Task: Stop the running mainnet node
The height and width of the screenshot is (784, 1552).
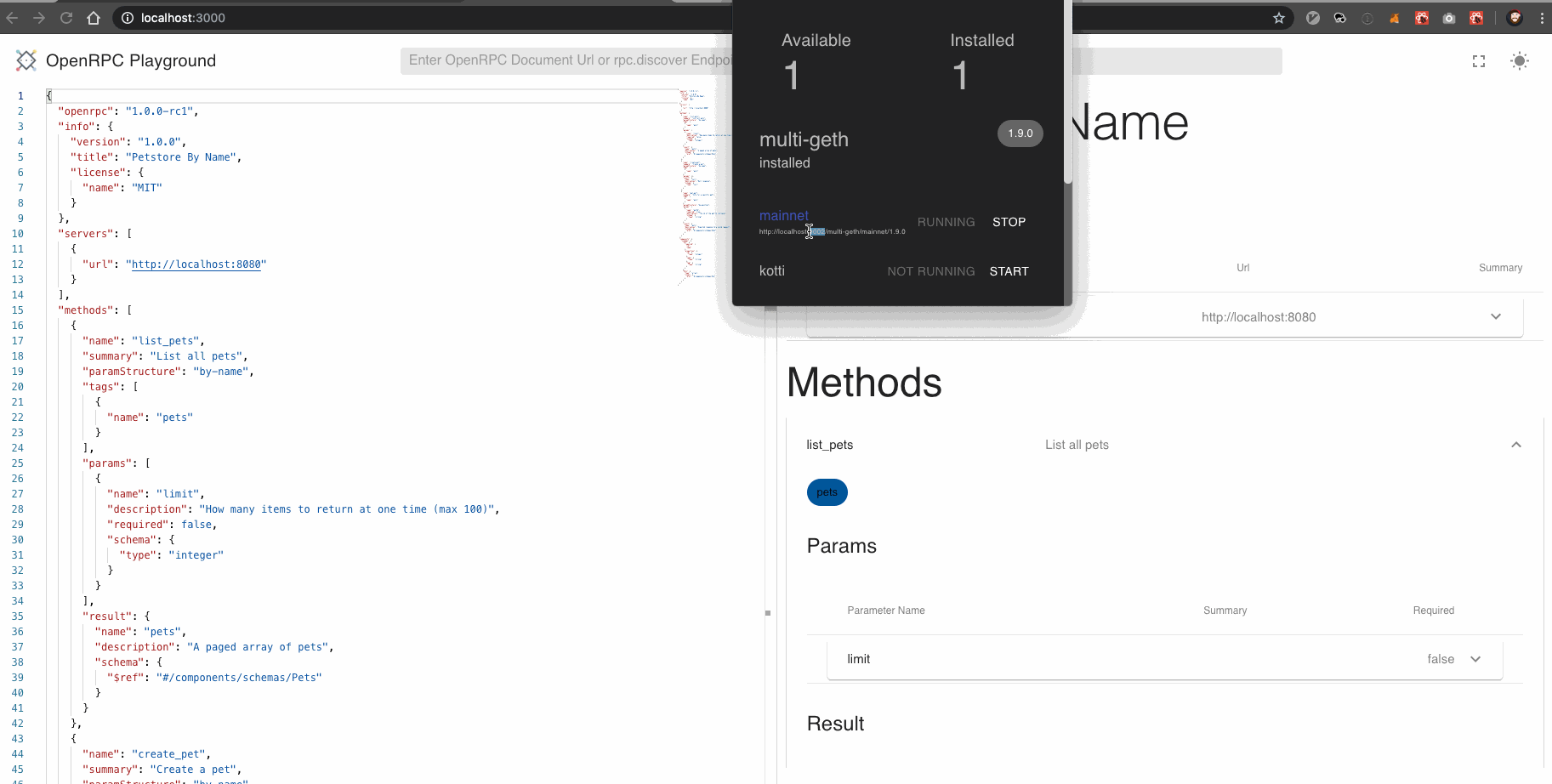Action: tap(1009, 221)
